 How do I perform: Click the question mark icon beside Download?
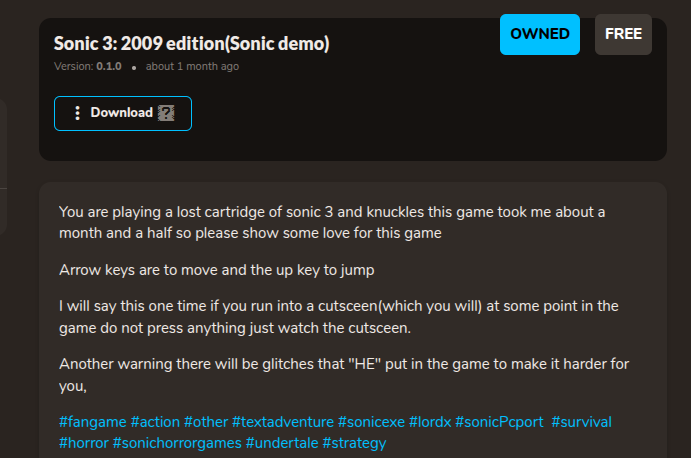(x=166, y=113)
